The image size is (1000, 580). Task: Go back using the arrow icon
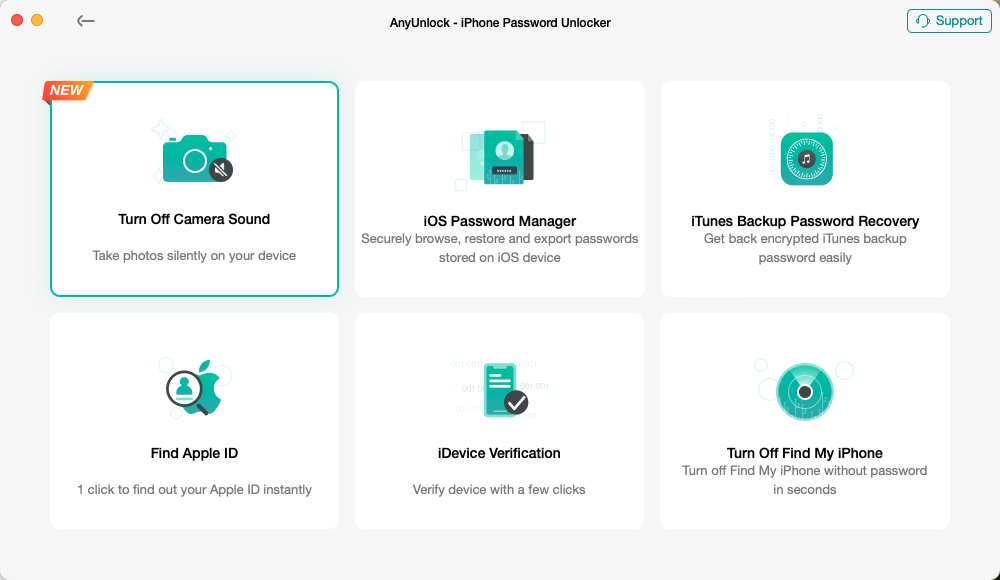[x=85, y=21]
